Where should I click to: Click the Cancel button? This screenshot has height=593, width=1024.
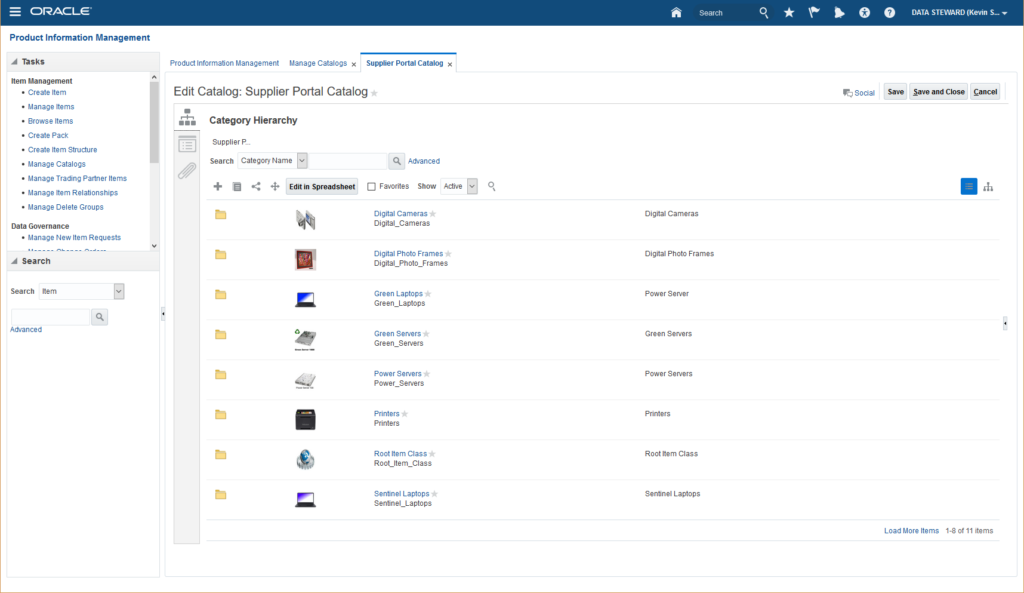[x=985, y=92]
